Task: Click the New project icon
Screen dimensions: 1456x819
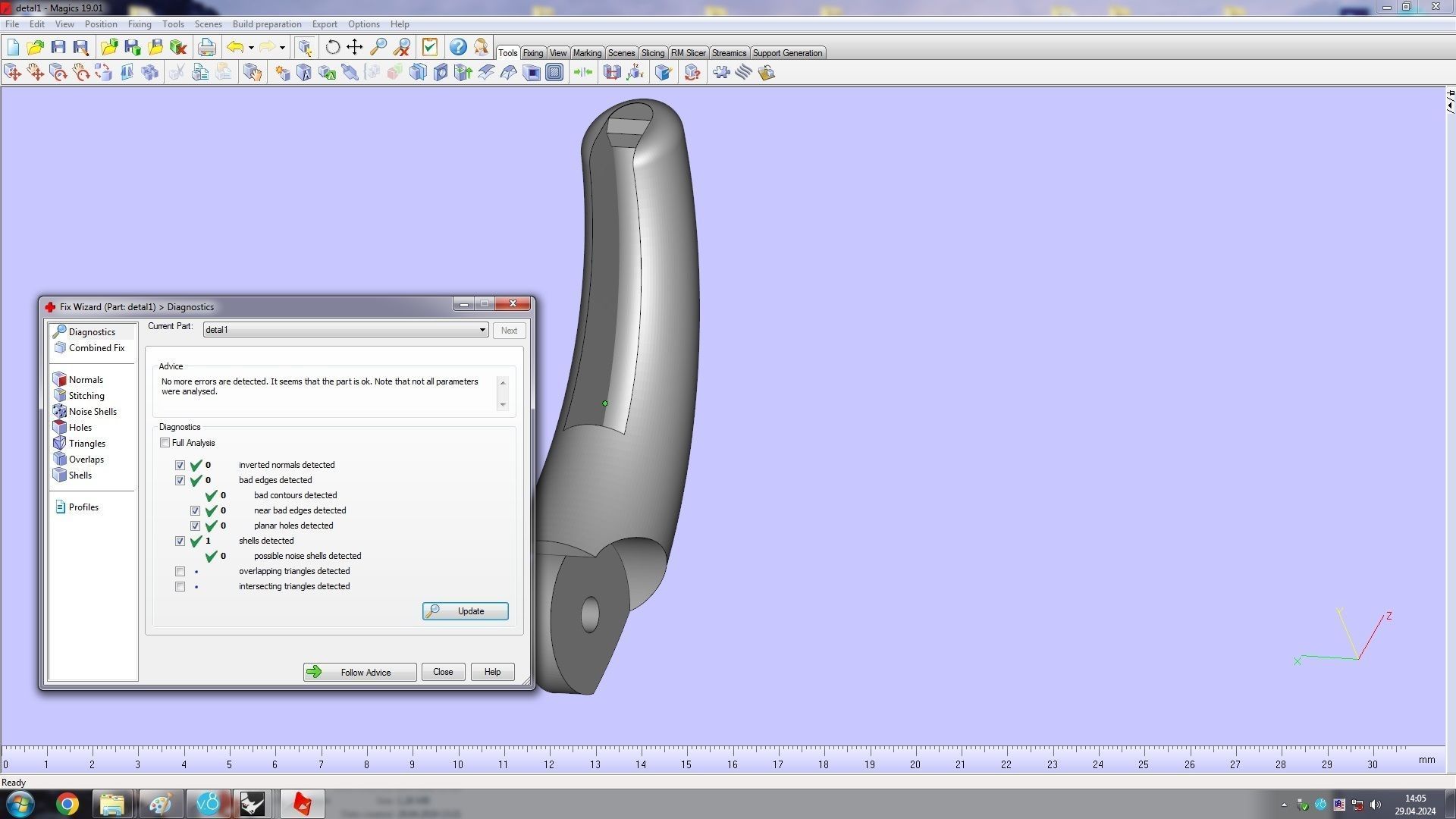Action: [13, 47]
